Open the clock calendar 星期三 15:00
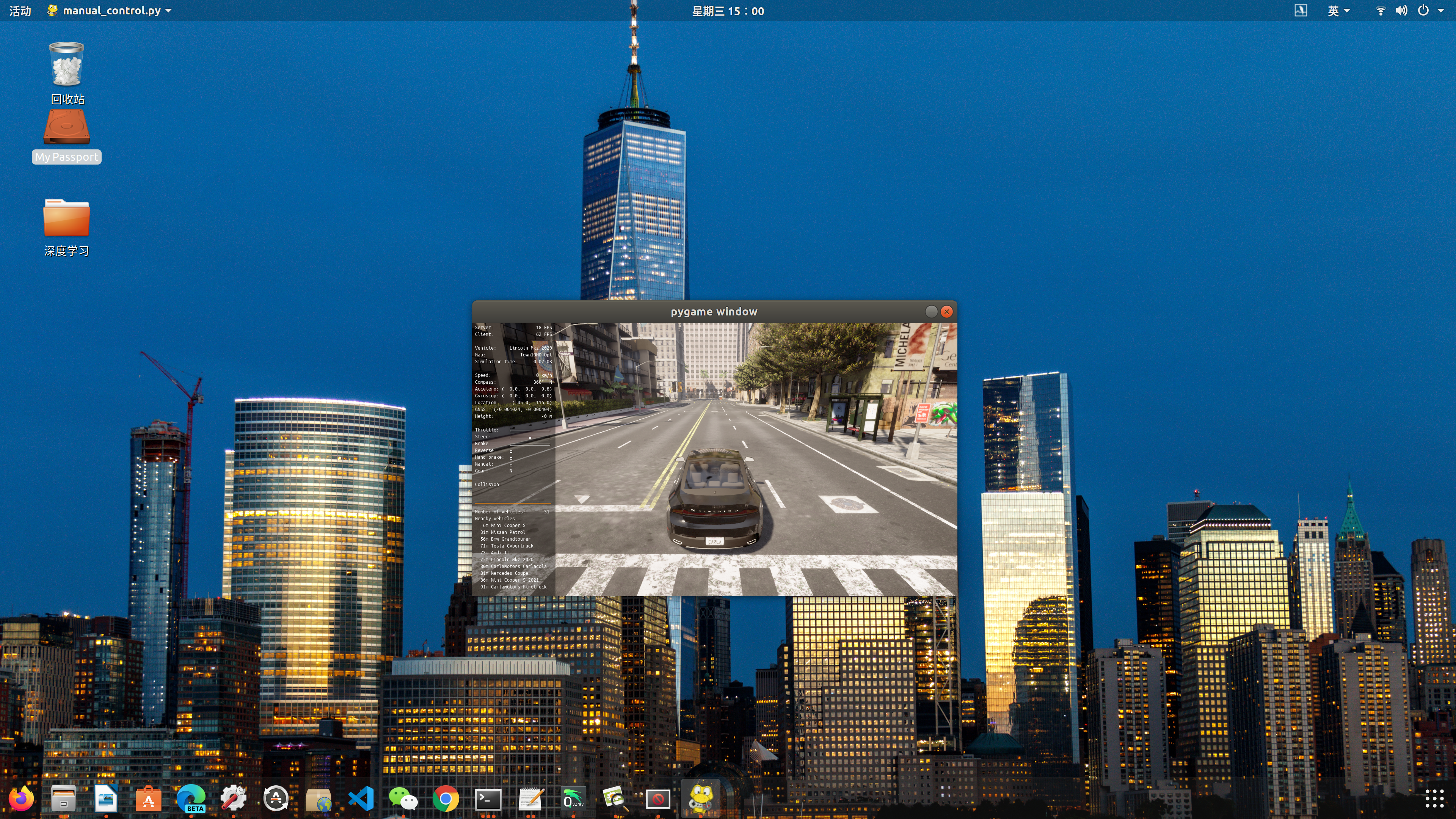This screenshot has width=1456, height=819. click(728, 11)
